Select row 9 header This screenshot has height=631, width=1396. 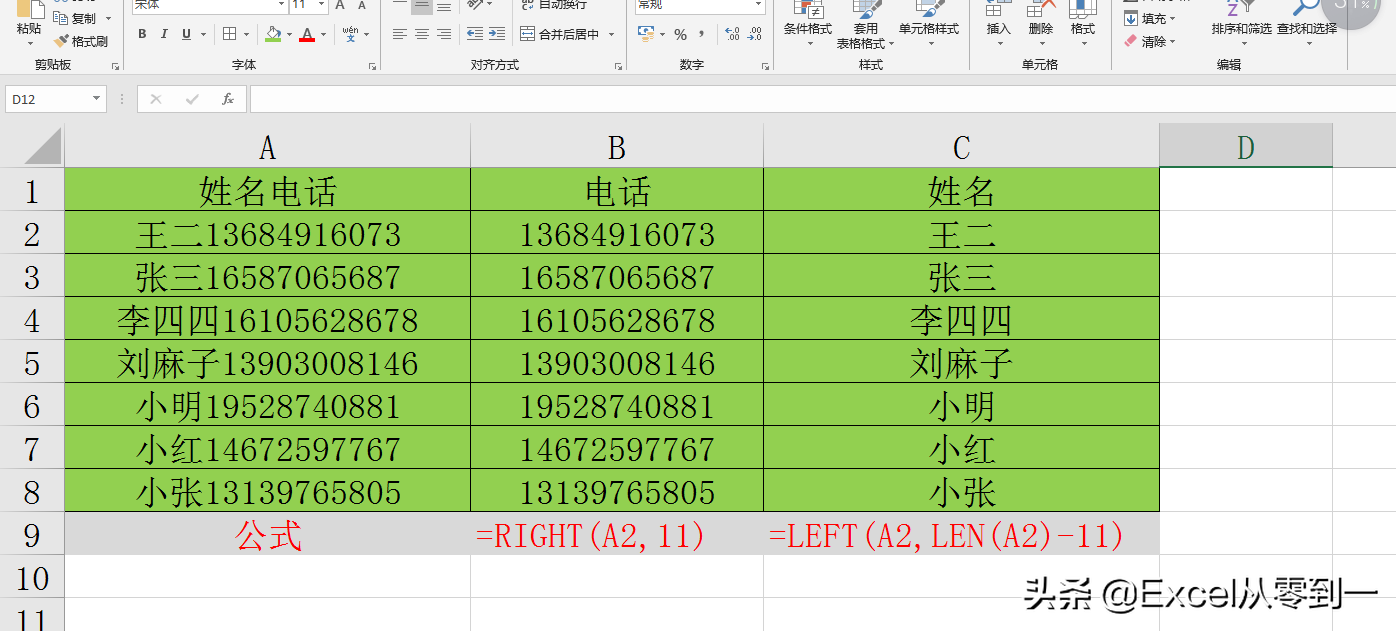click(x=32, y=534)
